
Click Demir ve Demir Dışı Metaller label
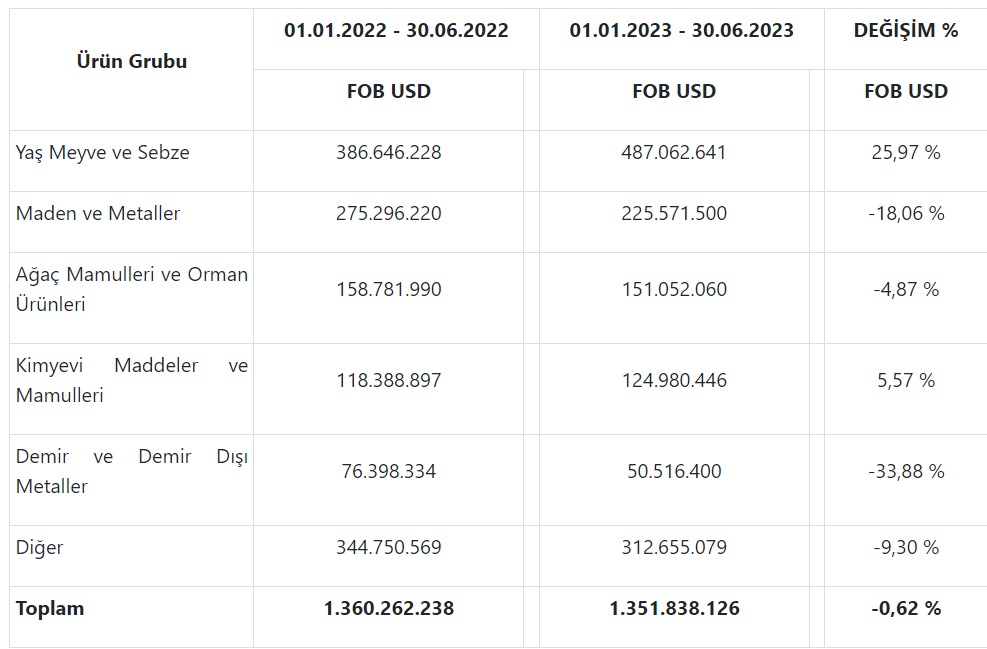(132, 471)
